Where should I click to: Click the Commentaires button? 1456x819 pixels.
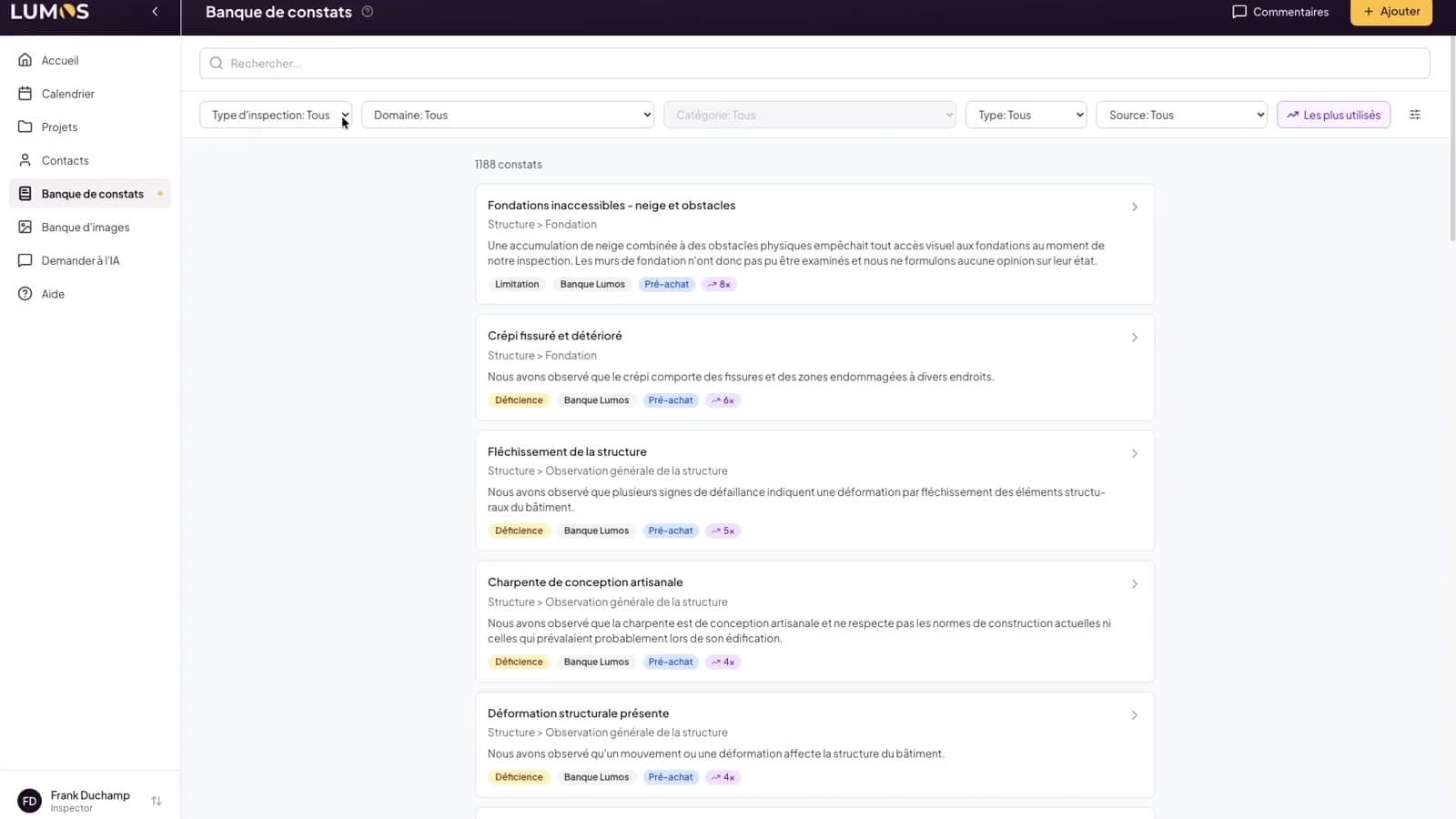click(1280, 12)
